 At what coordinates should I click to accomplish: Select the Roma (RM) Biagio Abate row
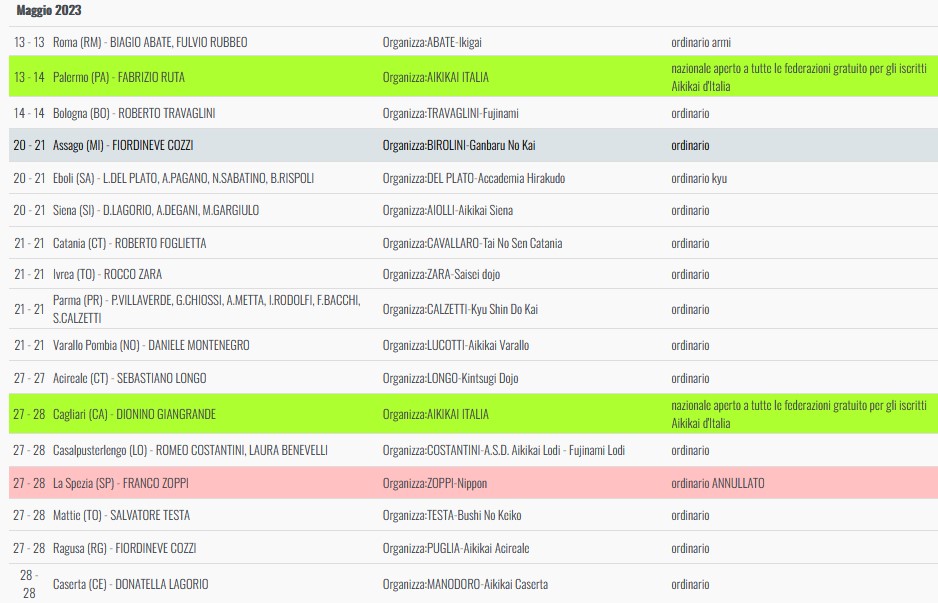pyautogui.click(x=473, y=42)
